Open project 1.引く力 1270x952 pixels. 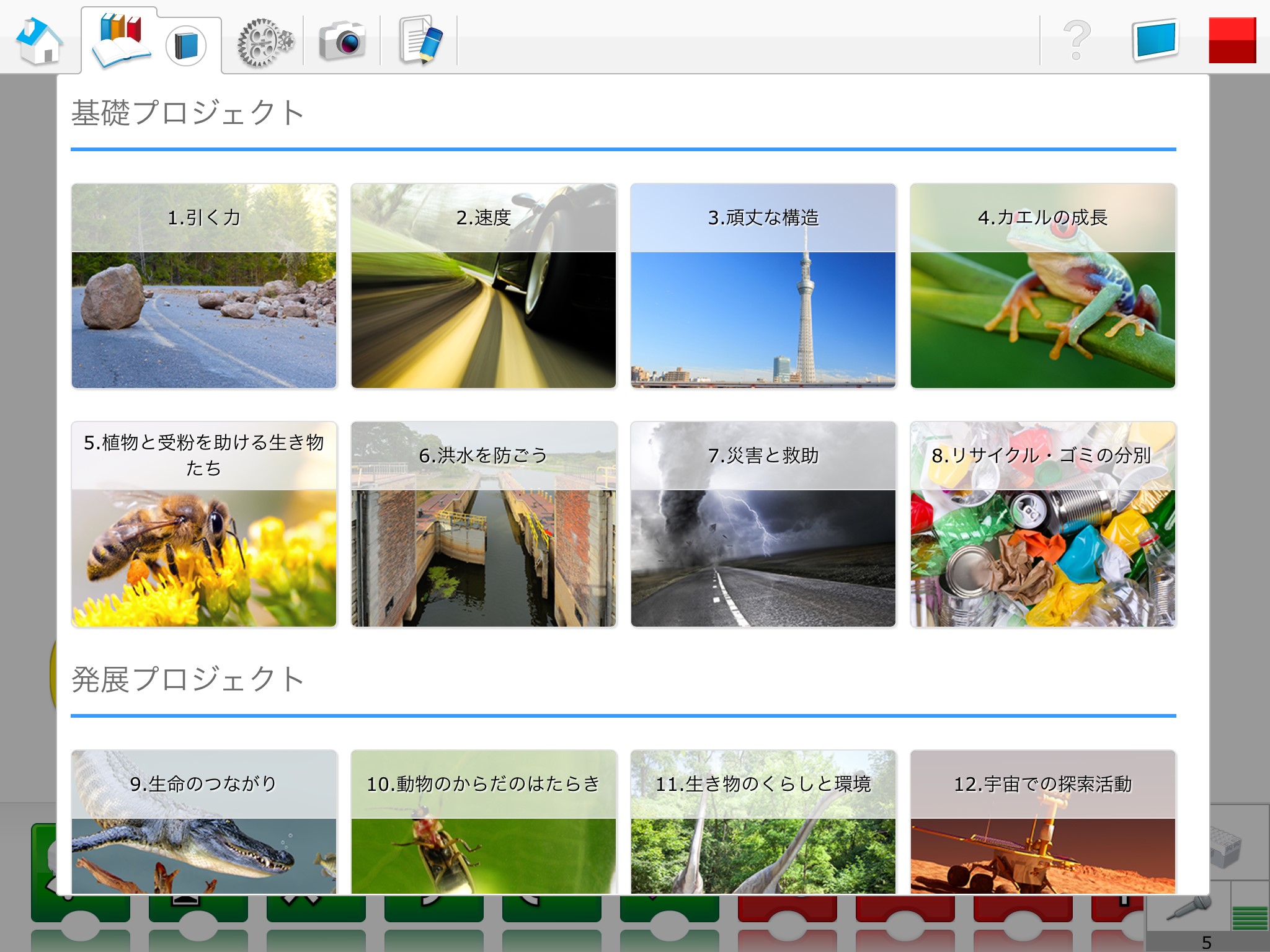tap(204, 286)
